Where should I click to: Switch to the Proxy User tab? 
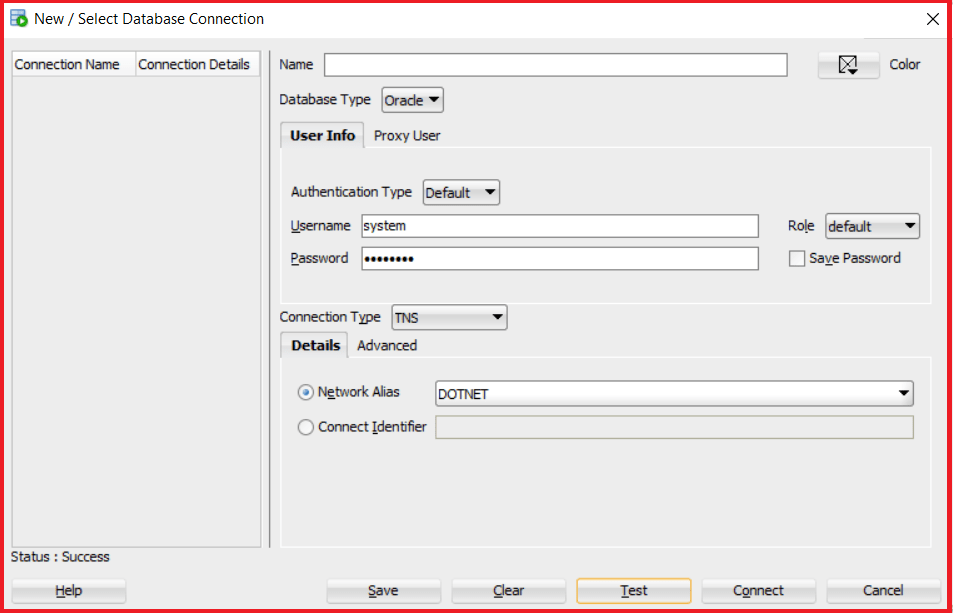tap(407, 135)
